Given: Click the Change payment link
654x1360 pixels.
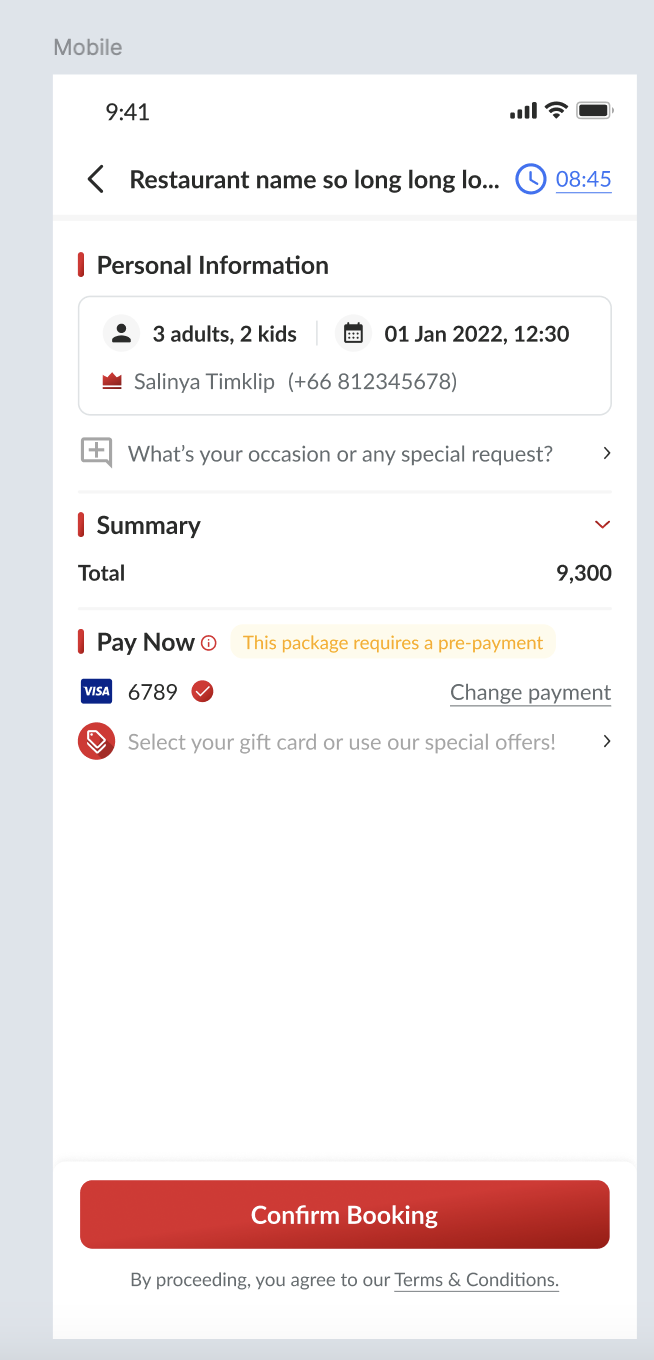Looking at the screenshot, I should click(530, 692).
